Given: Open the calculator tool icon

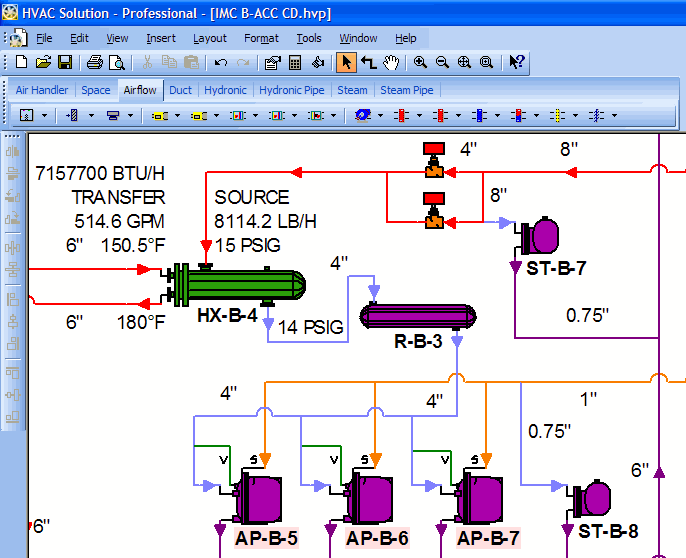Looking at the screenshot, I should pos(295,62).
